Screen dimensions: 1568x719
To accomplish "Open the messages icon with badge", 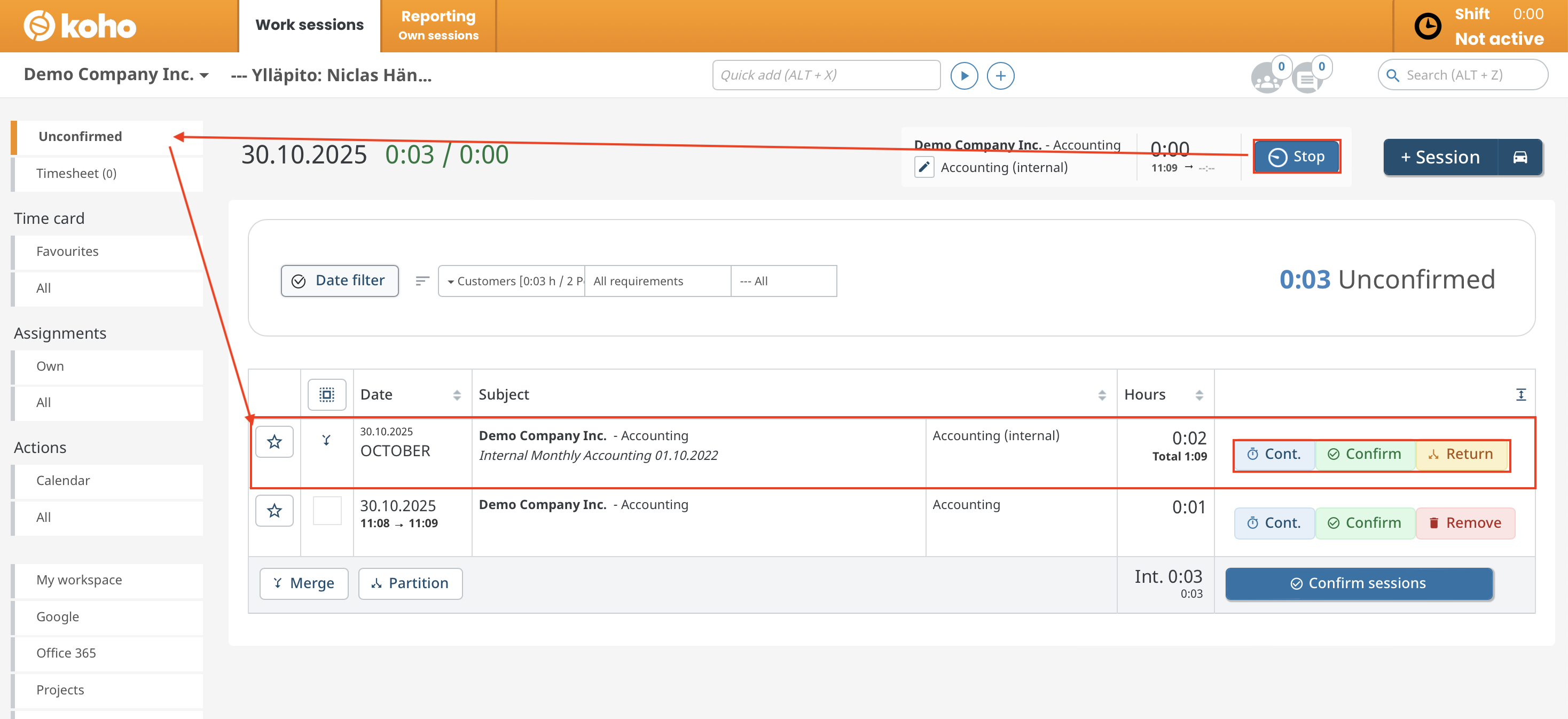I will 1306,79.
